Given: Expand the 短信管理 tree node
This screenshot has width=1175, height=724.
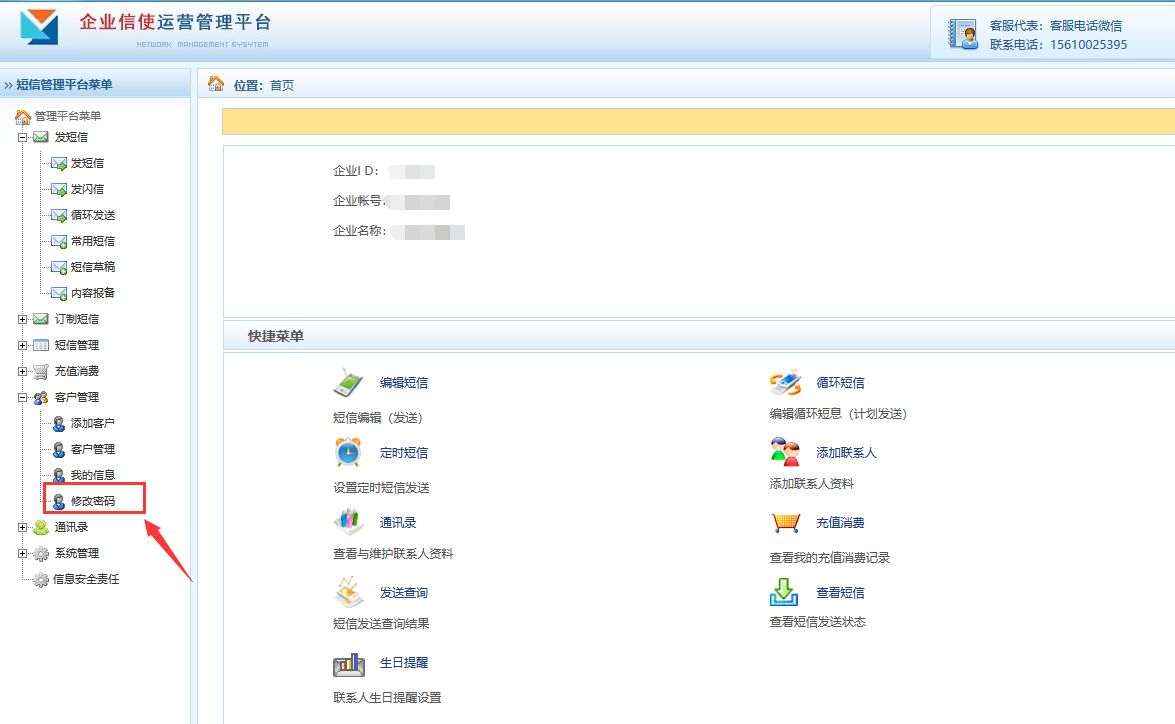Looking at the screenshot, I should (x=22, y=346).
